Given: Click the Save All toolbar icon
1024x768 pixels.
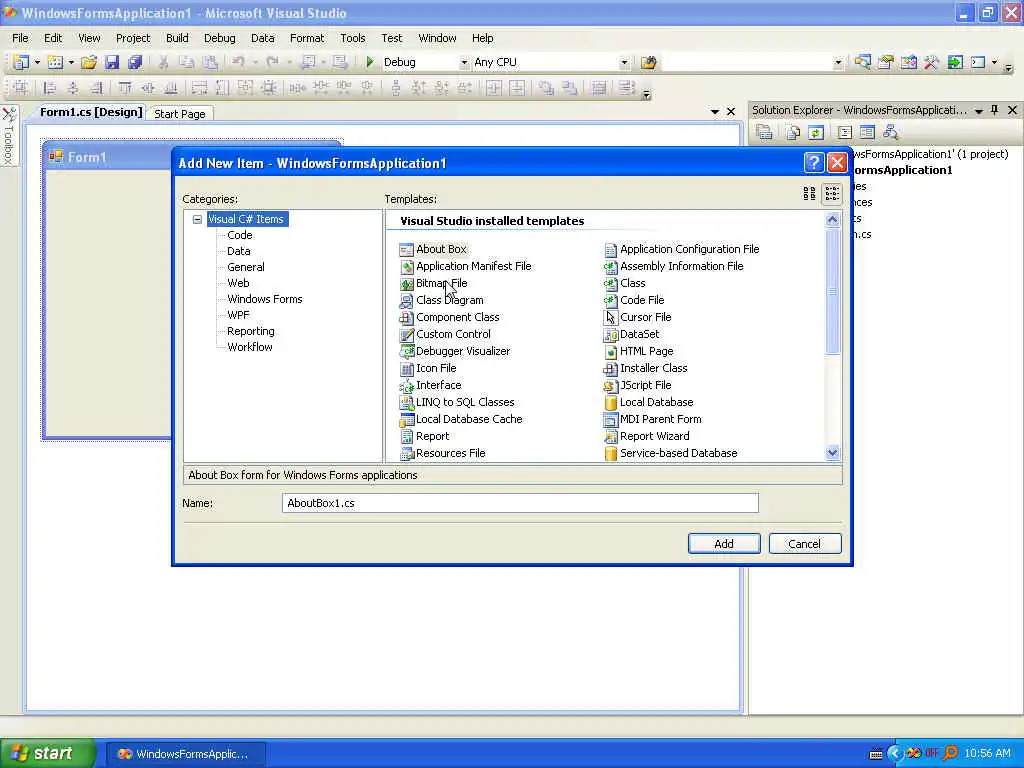Looking at the screenshot, I should 135,62.
